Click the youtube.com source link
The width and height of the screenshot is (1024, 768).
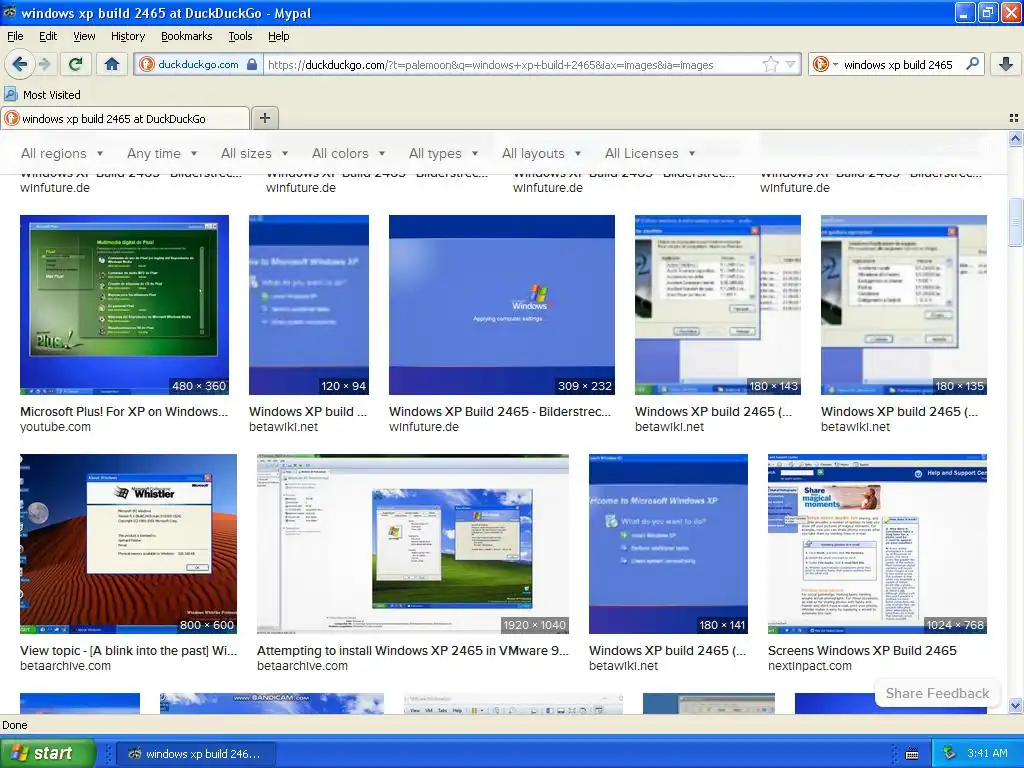tap(56, 426)
